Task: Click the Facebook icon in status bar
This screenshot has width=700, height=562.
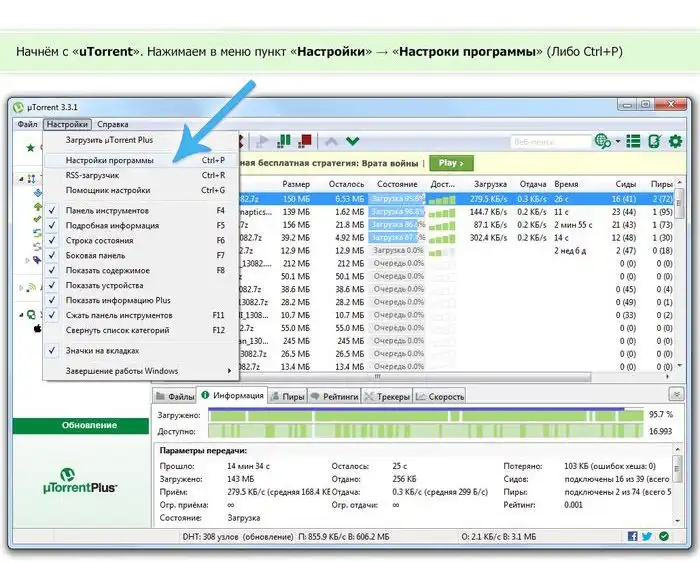Action: pyautogui.click(x=632, y=536)
